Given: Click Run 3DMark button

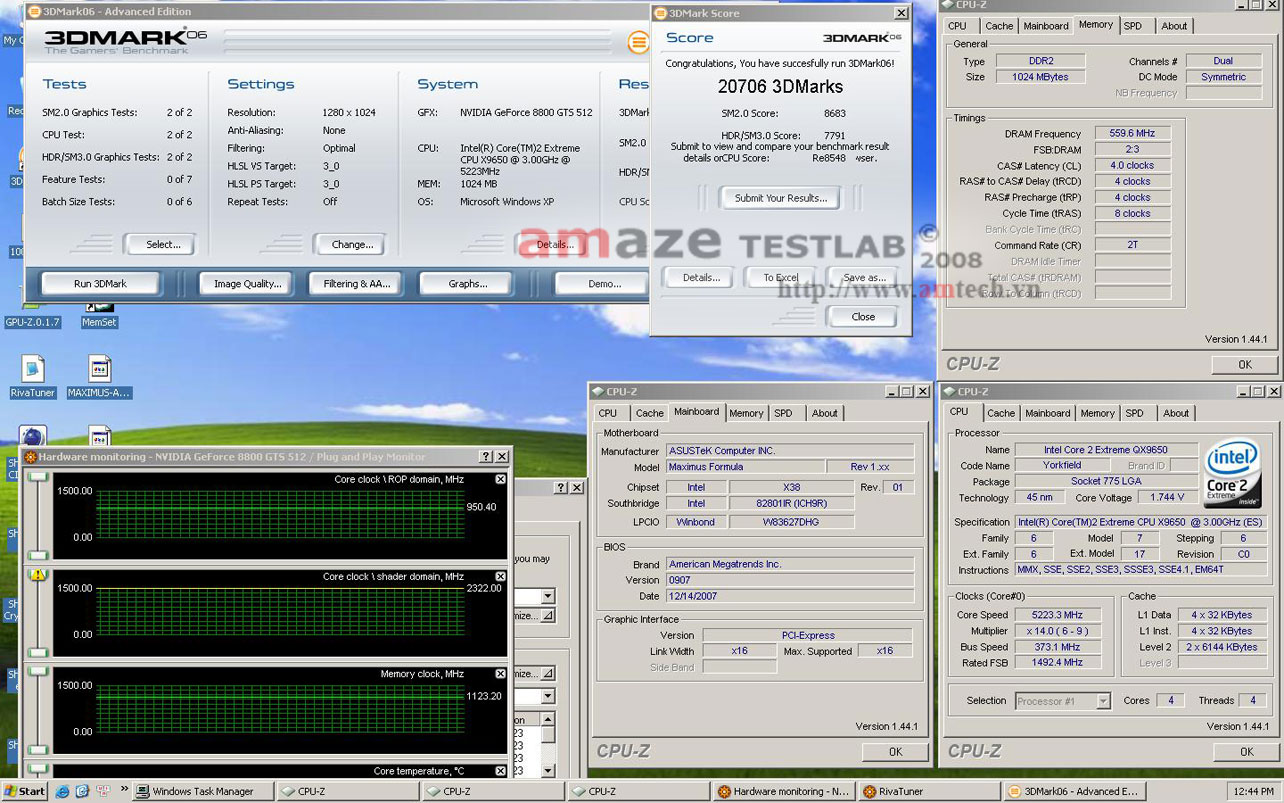Looking at the screenshot, I should click(100, 284).
